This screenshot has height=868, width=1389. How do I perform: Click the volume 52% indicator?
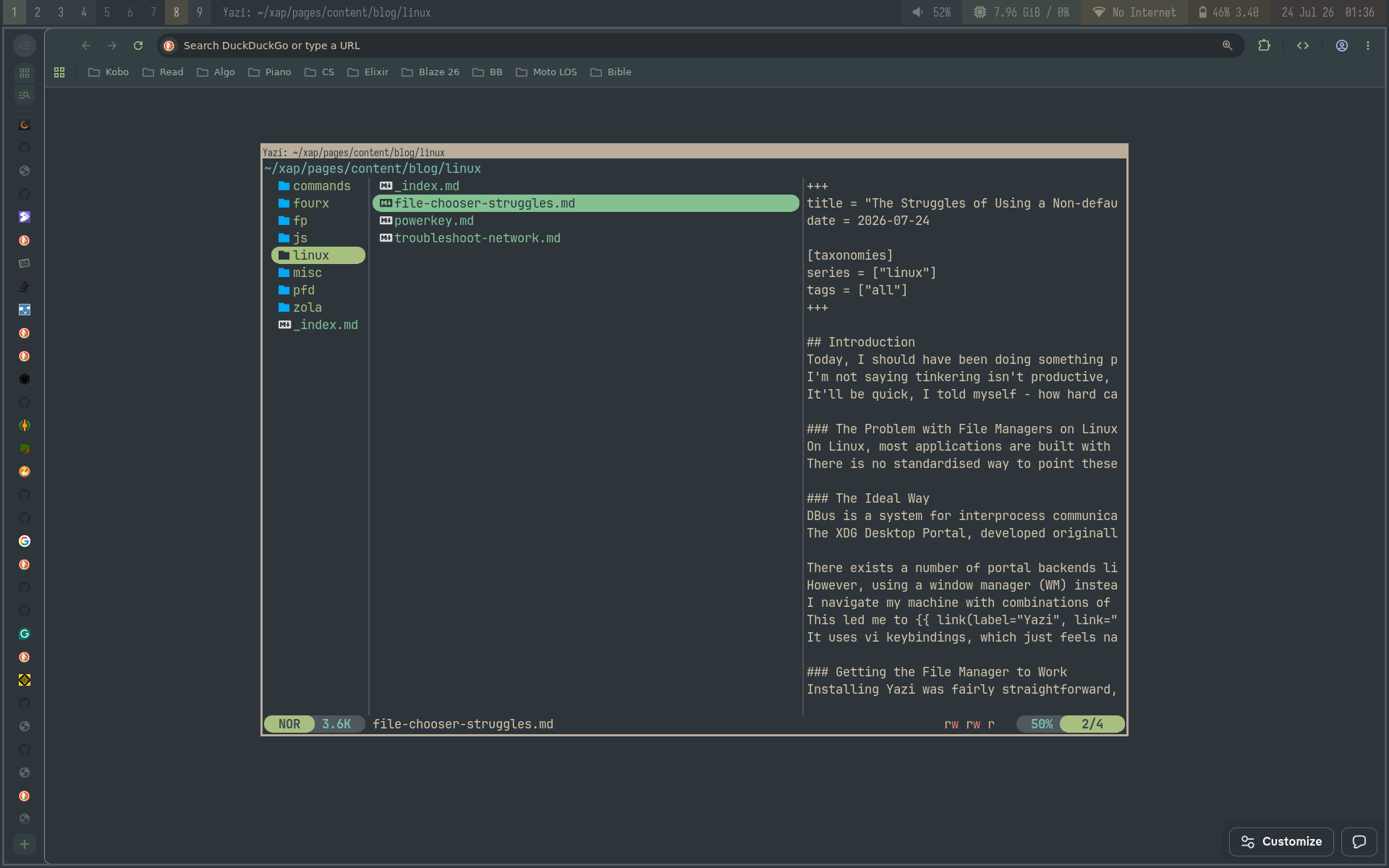[932, 12]
